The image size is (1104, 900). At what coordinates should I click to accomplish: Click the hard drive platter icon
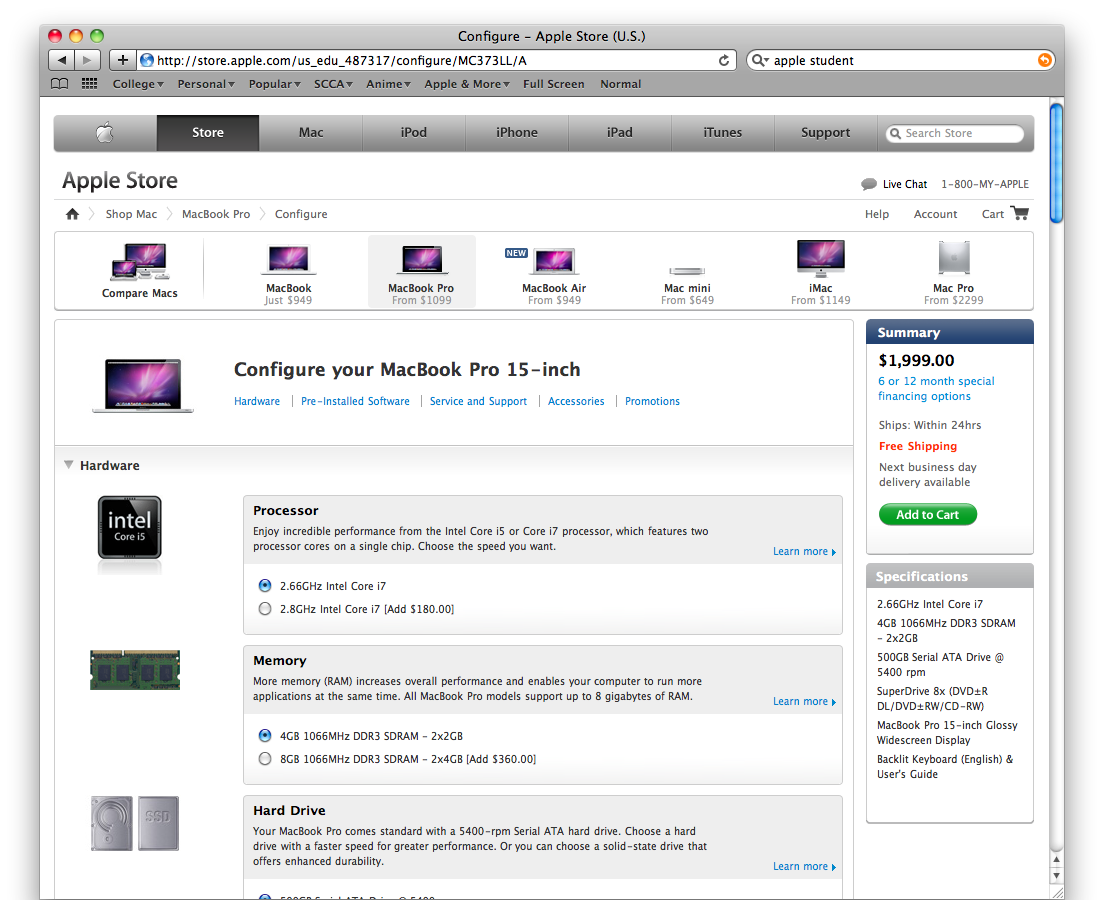tap(111, 823)
